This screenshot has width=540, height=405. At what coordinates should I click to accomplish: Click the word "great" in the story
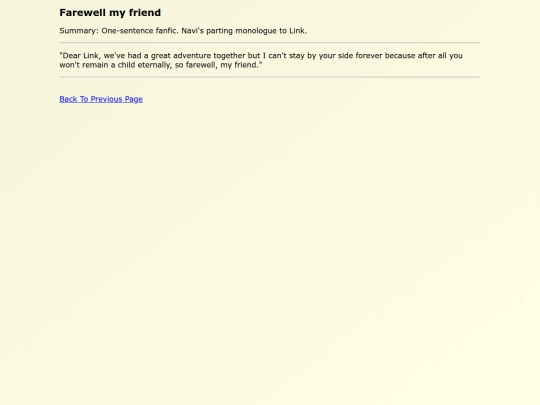(x=160, y=56)
